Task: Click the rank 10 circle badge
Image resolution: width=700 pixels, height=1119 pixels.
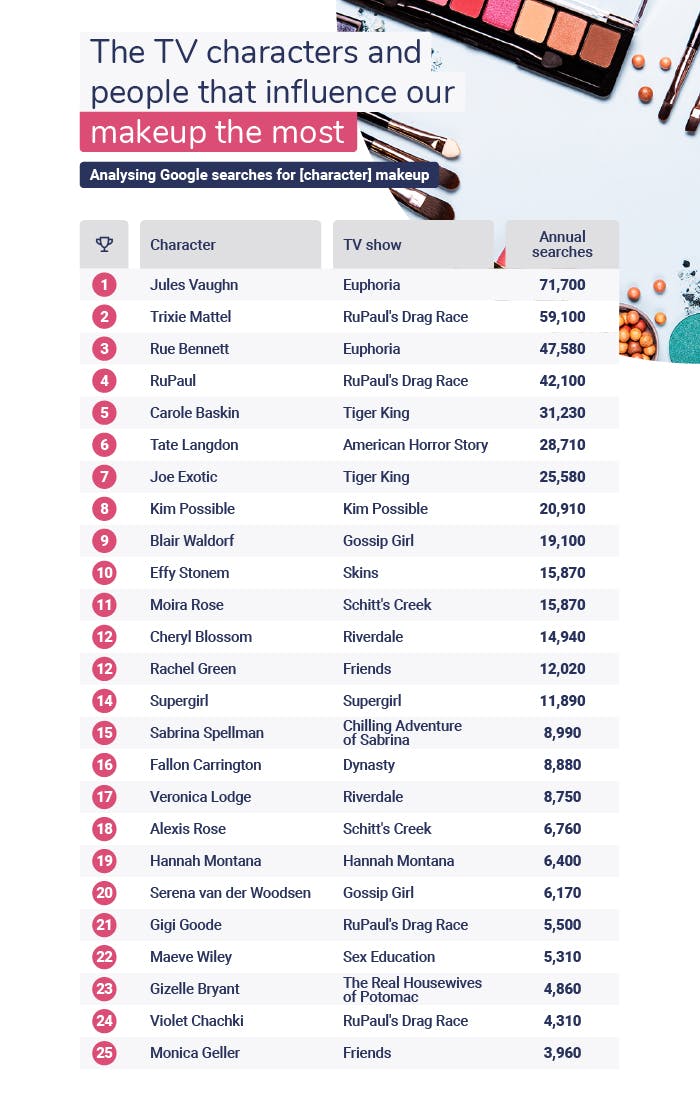Action: [x=104, y=573]
